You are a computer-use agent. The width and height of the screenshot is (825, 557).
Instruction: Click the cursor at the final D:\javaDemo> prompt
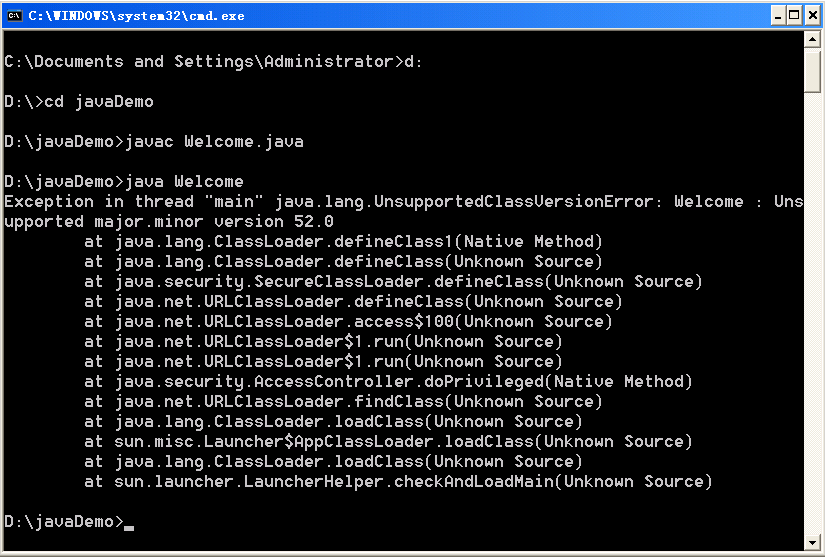129,528
